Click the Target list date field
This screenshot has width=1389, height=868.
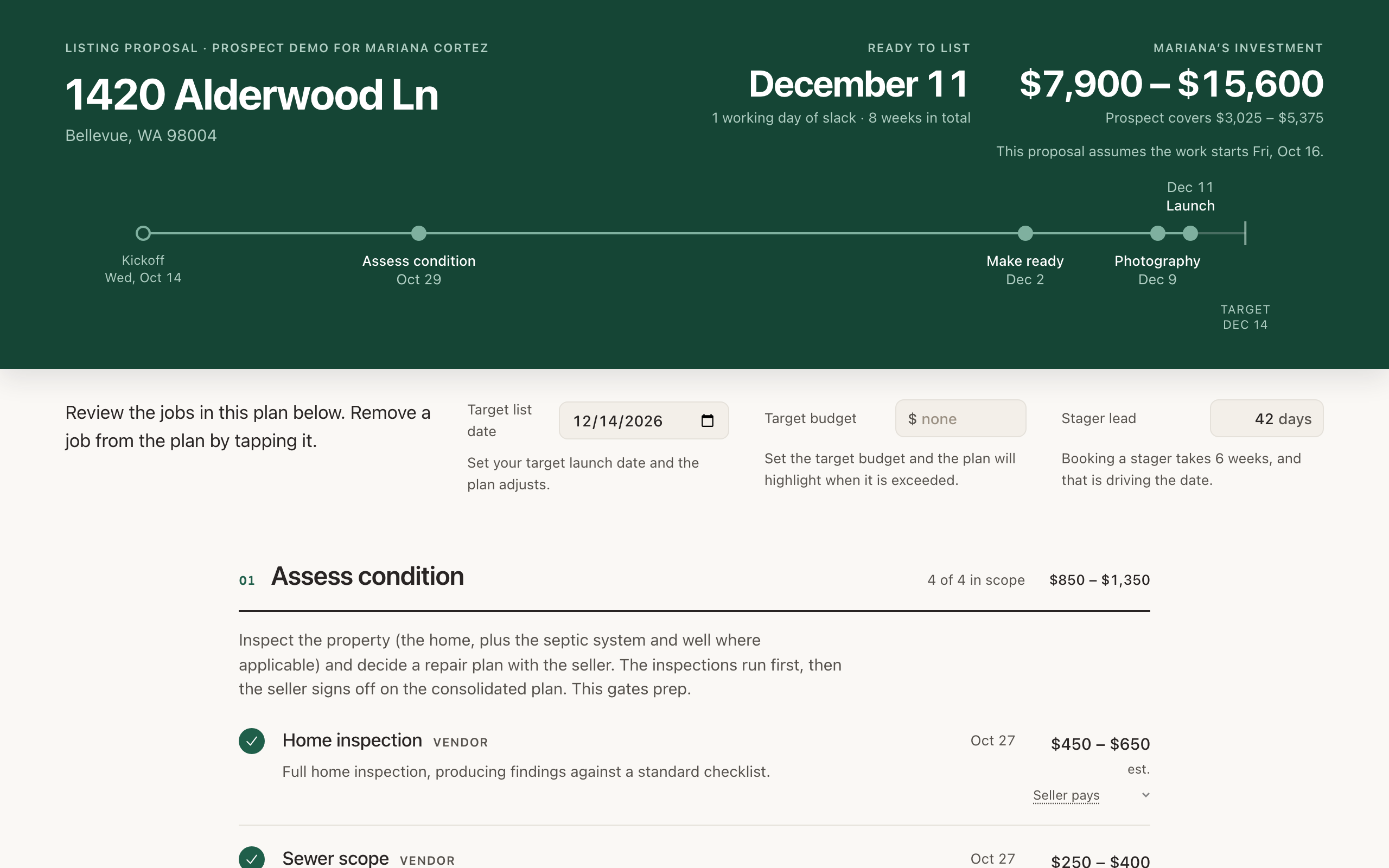643,421
